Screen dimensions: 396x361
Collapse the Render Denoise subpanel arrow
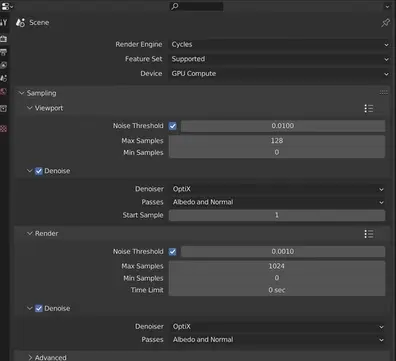(30, 308)
